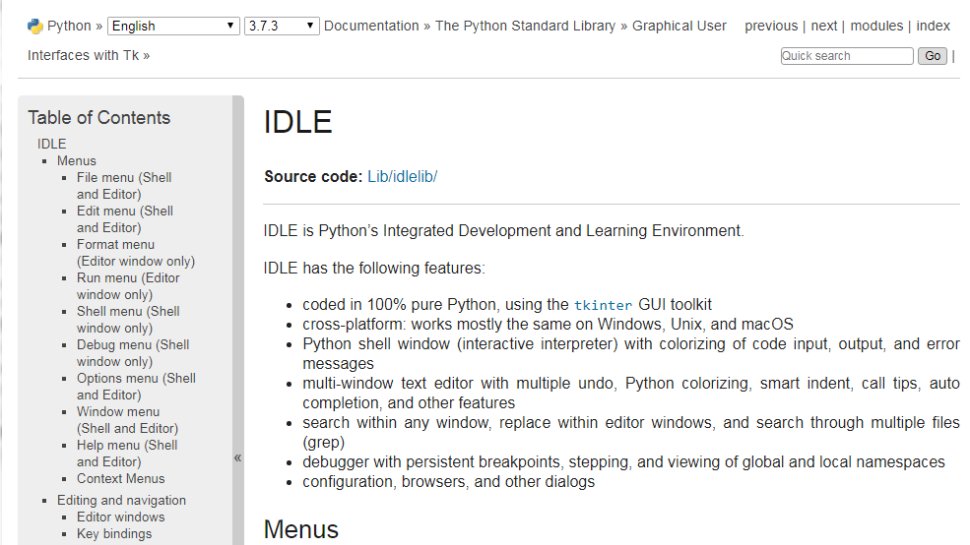The image size is (970, 545).
Task: Open Context Menus contents entry
Action: coord(121,478)
